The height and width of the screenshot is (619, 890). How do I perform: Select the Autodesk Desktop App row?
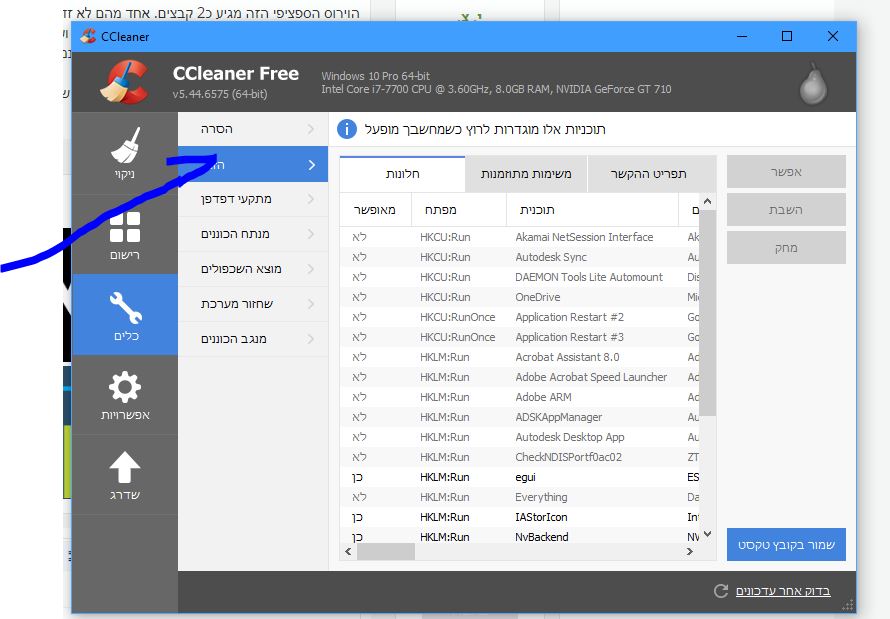pos(519,437)
